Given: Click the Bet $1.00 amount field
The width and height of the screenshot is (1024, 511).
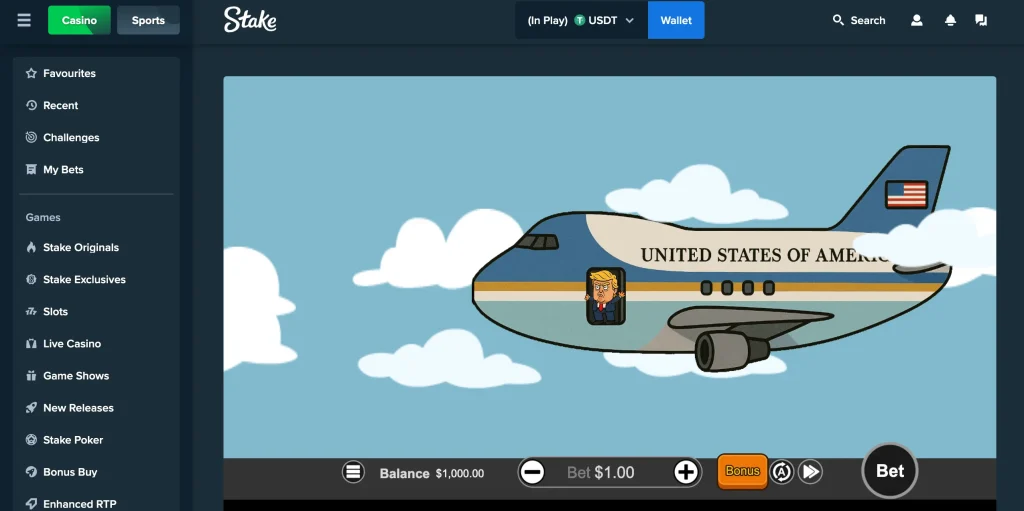Looking at the screenshot, I should [x=601, y=472].
